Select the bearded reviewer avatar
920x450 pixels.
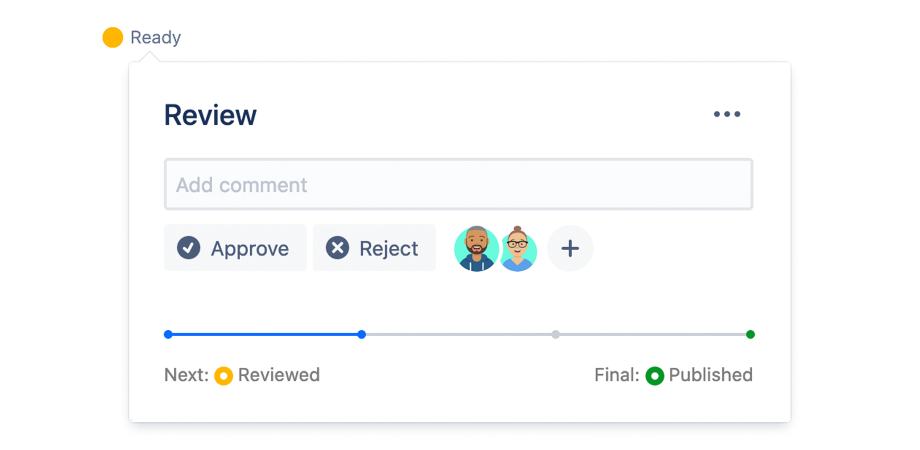coord(476,248)
